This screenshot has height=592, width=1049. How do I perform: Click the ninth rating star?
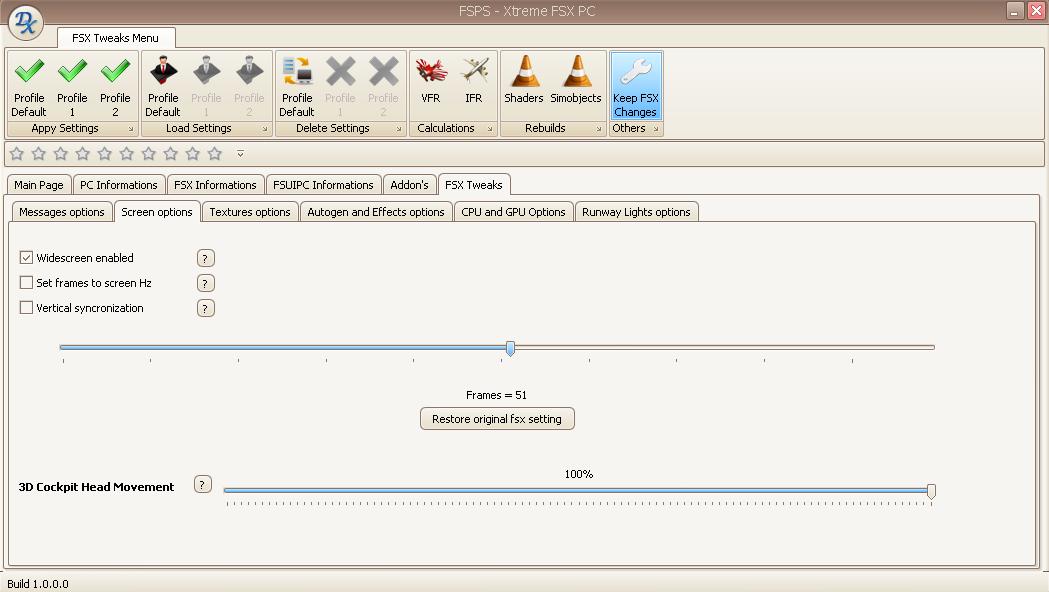[x=193, y=154]
